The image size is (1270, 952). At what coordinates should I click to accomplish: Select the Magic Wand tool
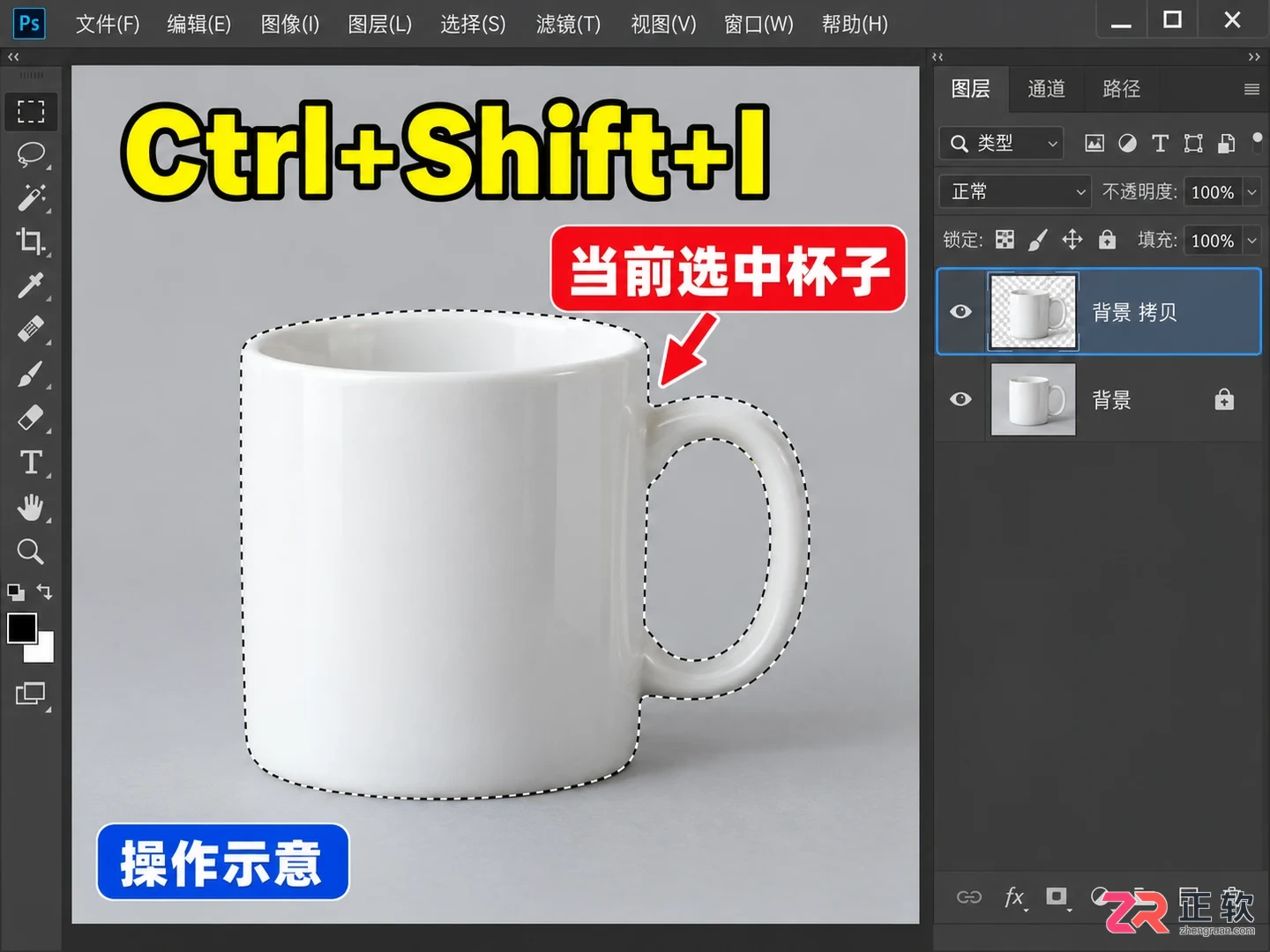pos(31,197)
